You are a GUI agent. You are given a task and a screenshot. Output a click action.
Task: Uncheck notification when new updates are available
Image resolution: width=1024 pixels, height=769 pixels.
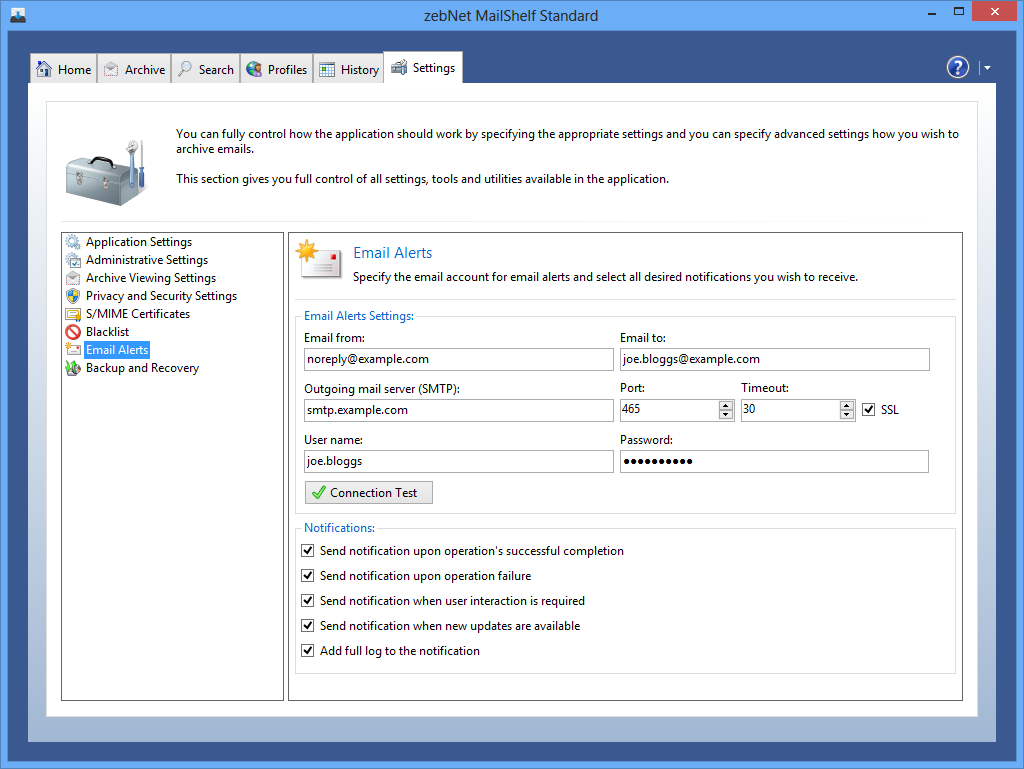pos(308,626)
